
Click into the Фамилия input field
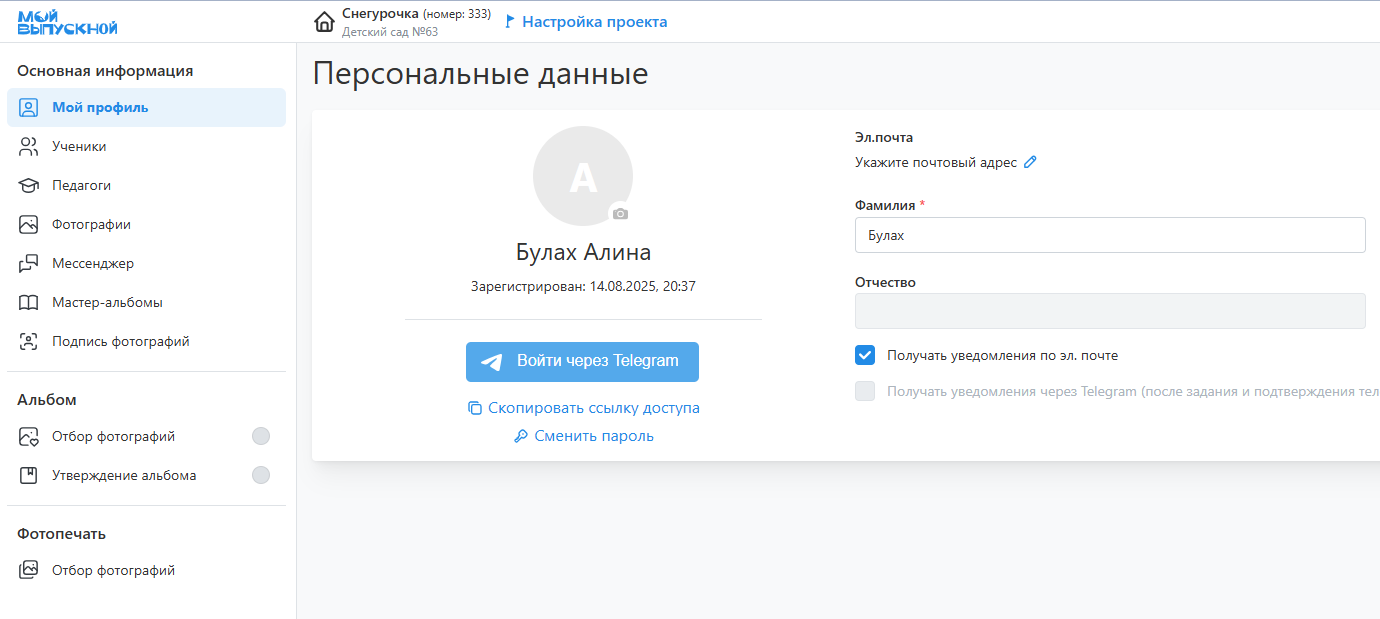(1110, 235)
